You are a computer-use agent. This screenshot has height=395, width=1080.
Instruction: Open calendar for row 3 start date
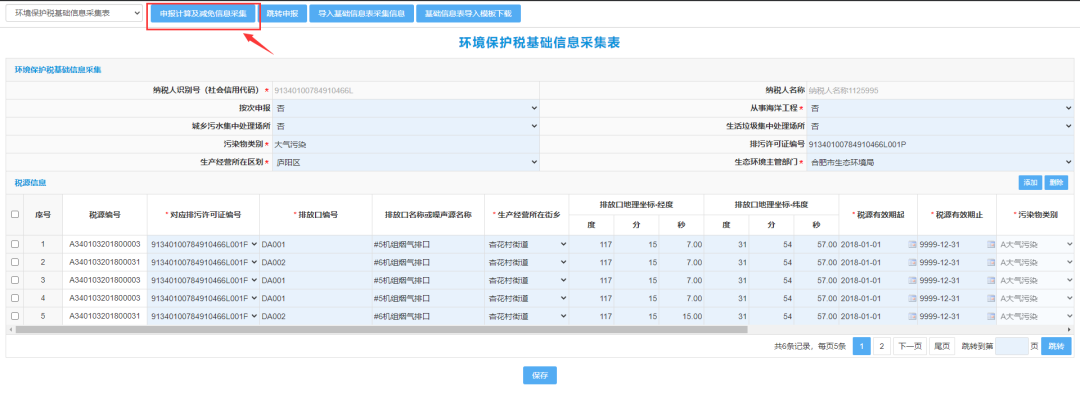pyautogui.click(x=913, y=281)
